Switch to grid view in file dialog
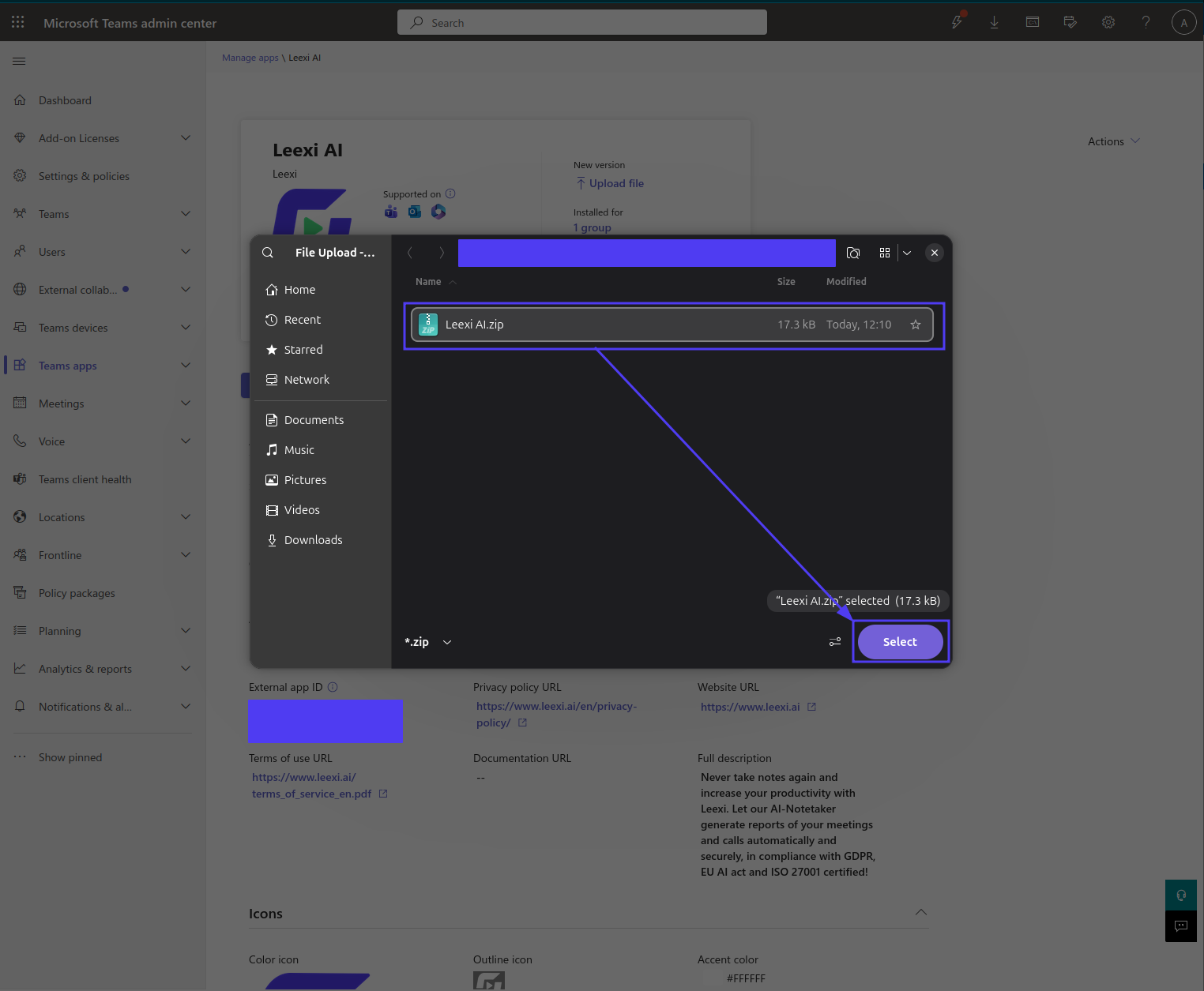Viewport: 1204px width, 991px height. 885,253
